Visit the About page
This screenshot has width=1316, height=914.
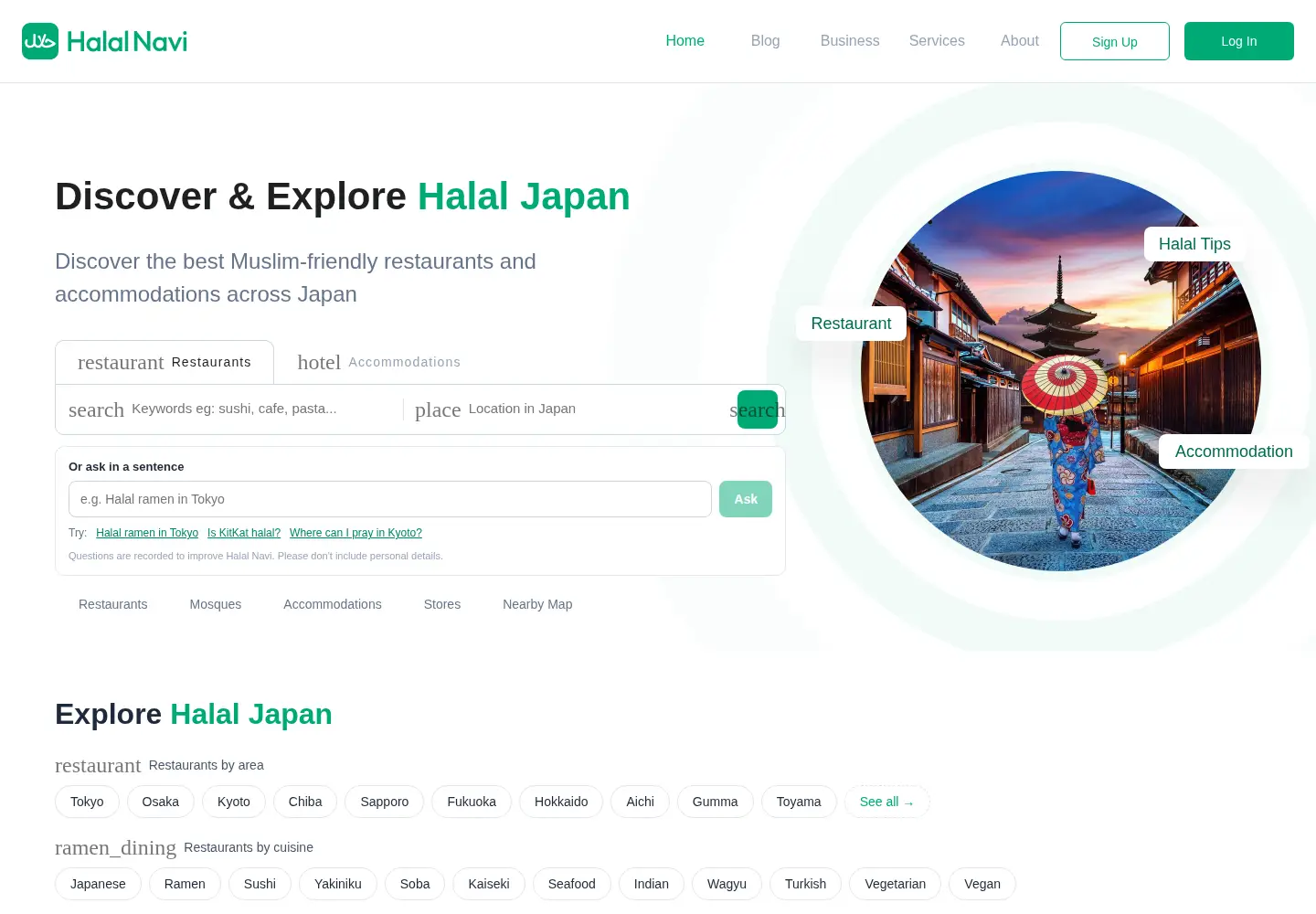coord(1020,41)
